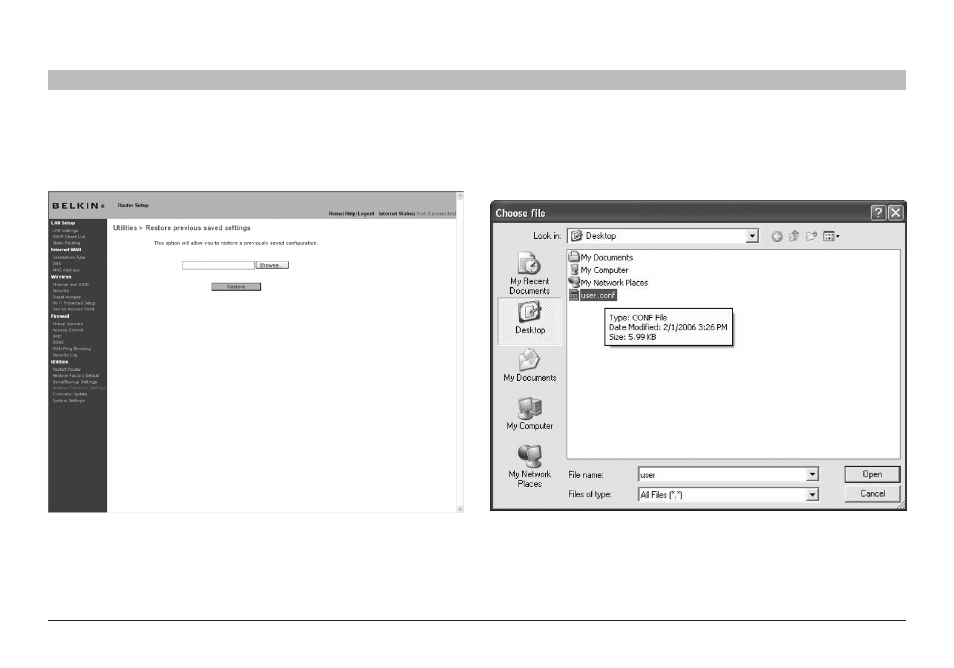Image resolution: width=954 pixels, height=668 pixels.
Task: Open My Documents in places bar
Action: tap(529, 365)
